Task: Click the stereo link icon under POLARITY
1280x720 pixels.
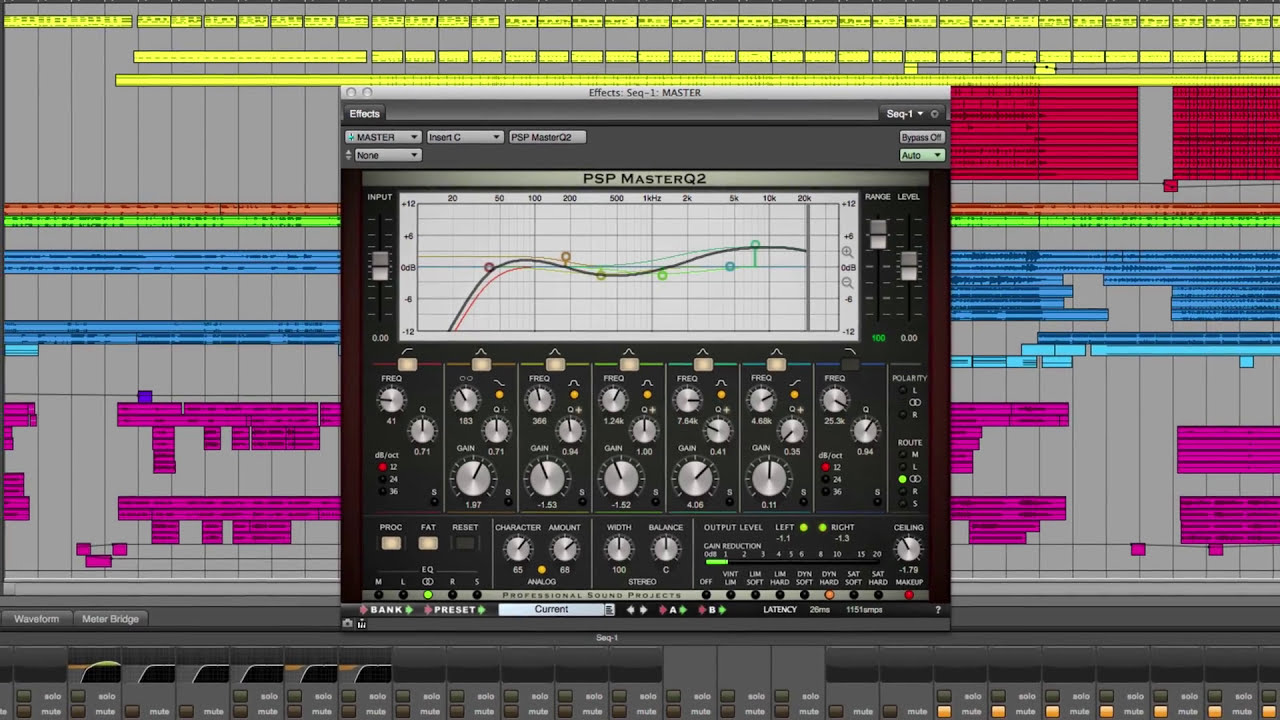Action: [x=915, y=402]
